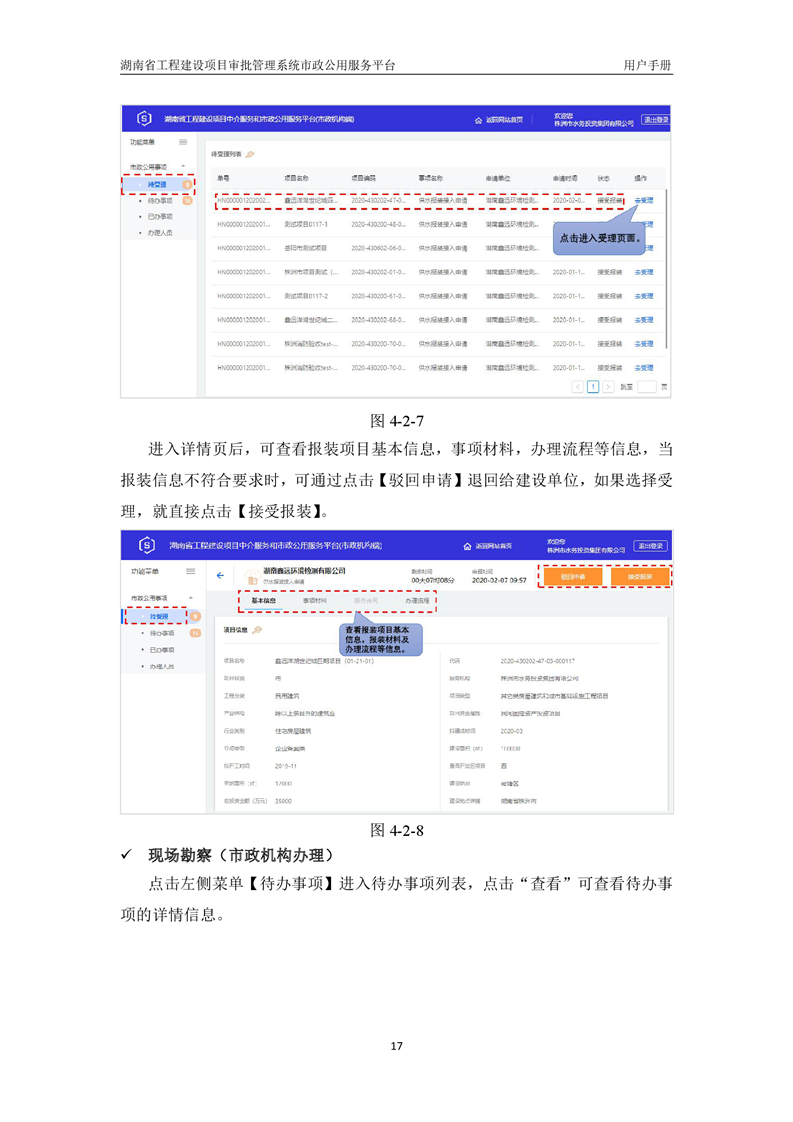Click the company icon beside 湖南鑫远环境检测有限公司
This screenshot has height=1122, width=793.
pos(251,577)
